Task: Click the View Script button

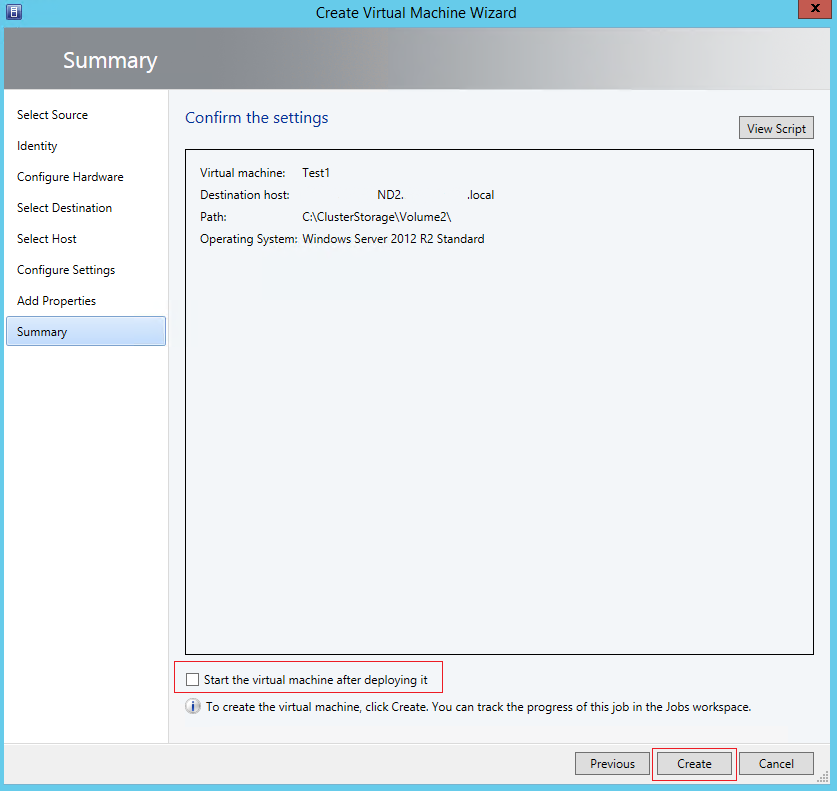Action: point(776,129)
